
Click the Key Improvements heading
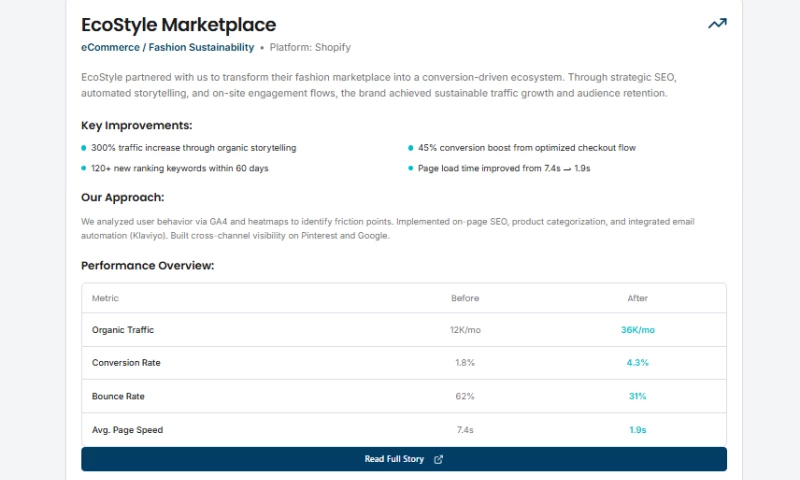pyautogui.click(x=137, y=125)
